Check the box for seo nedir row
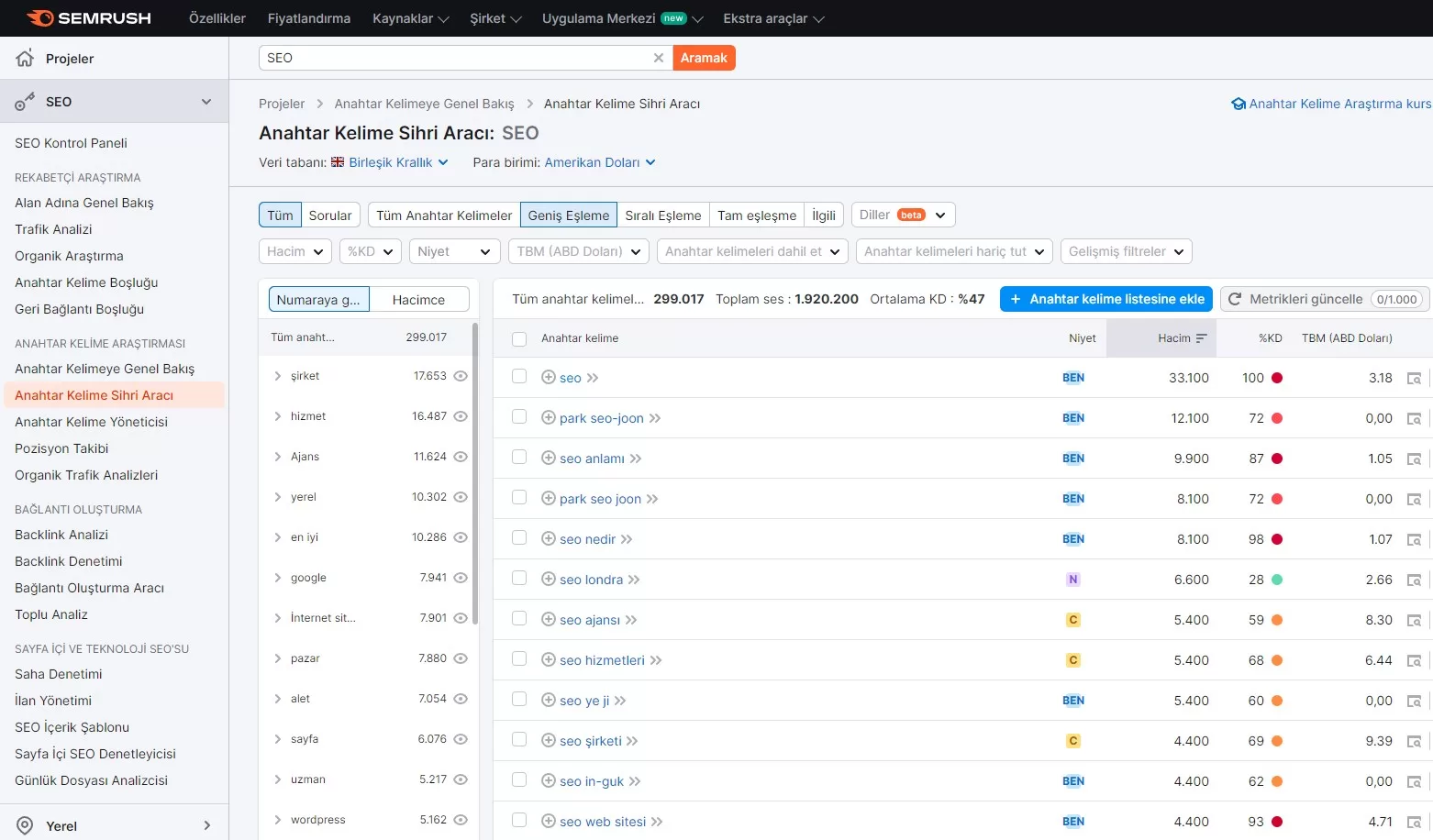 519,537
